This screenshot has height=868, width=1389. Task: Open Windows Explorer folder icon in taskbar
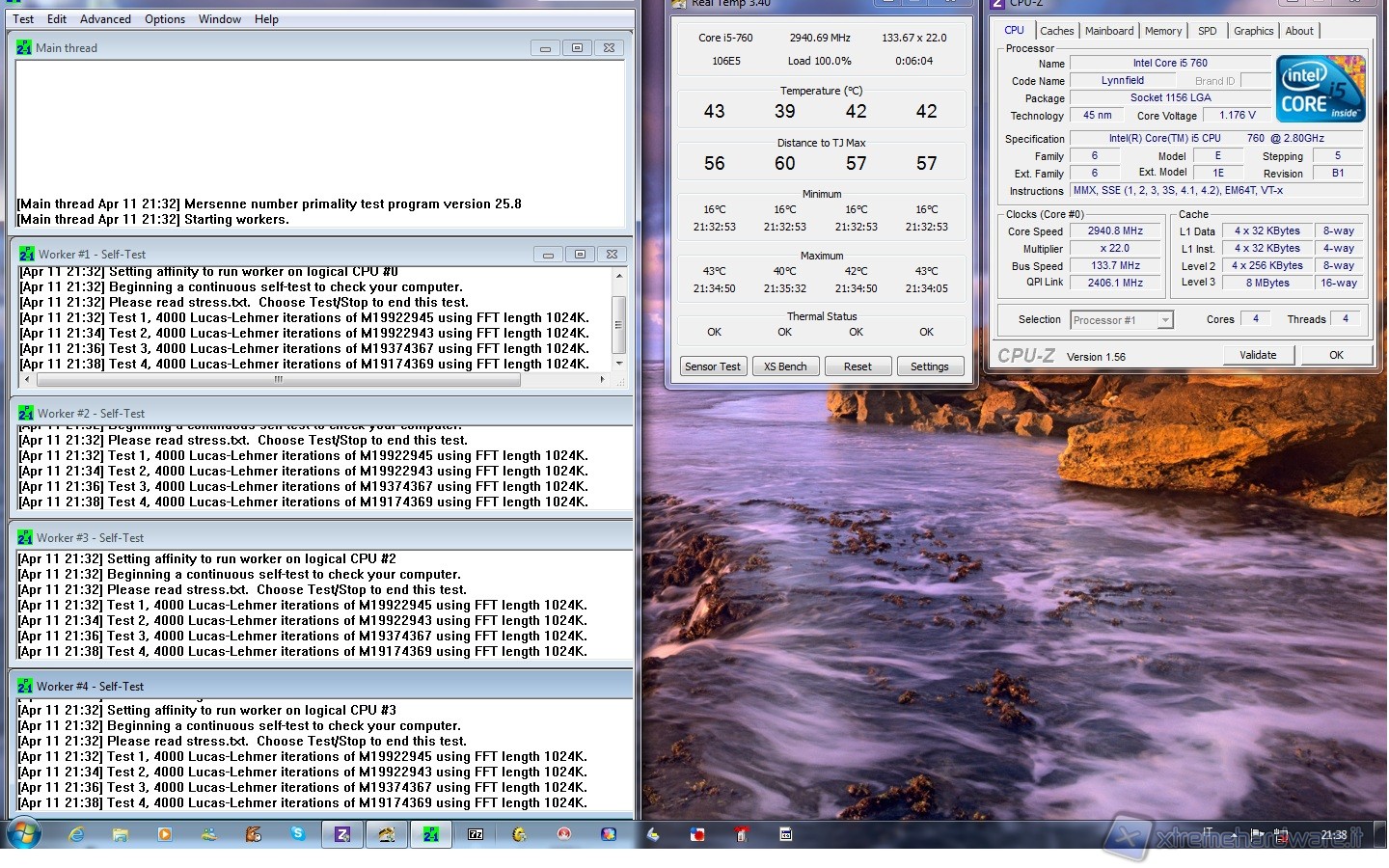[x=121, y=834]
